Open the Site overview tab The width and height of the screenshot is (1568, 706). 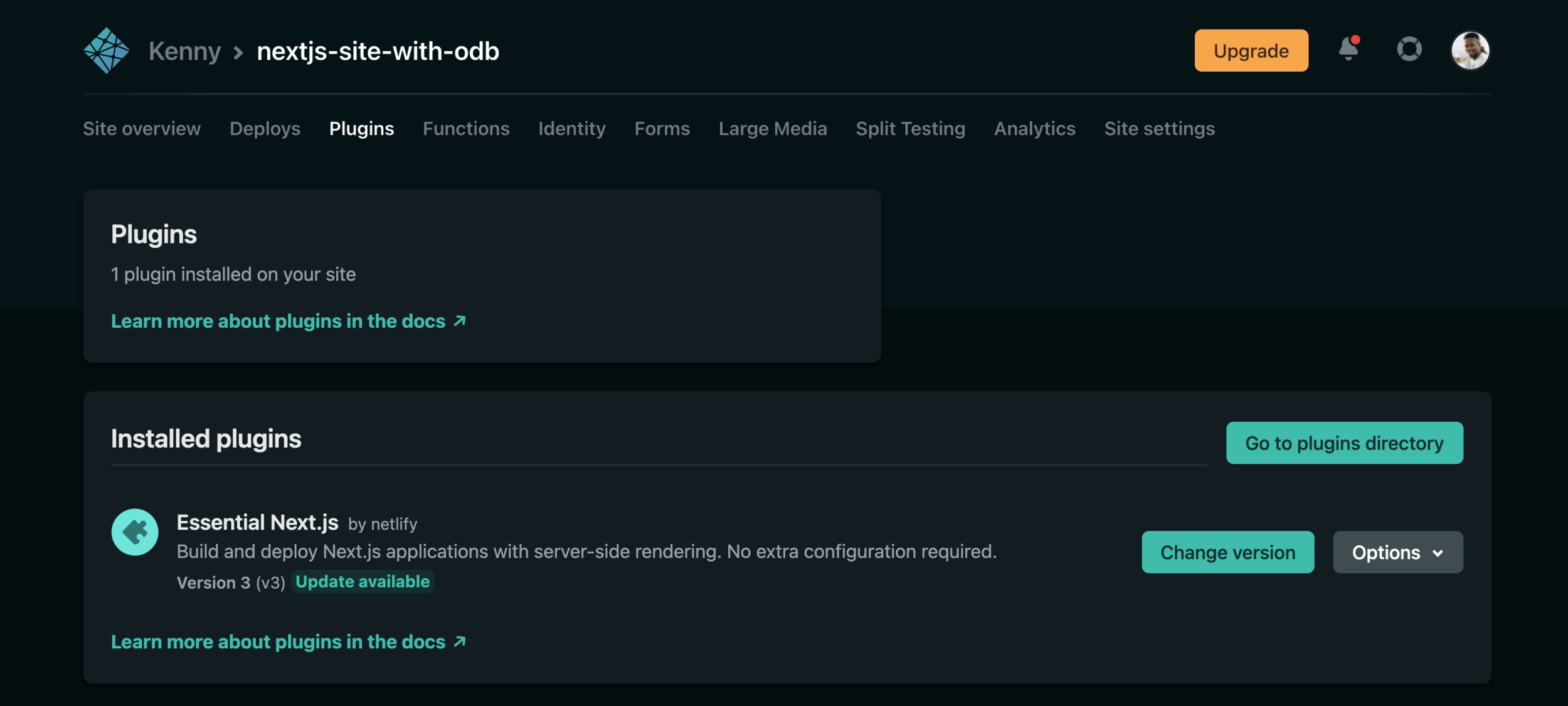pos(142,129)
